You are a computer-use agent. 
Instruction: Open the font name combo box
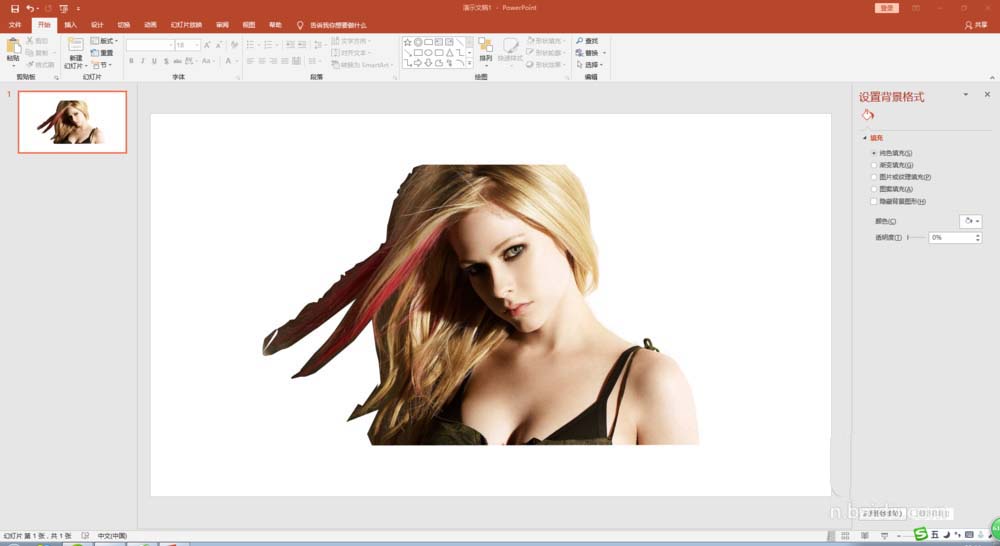[150, 45]
